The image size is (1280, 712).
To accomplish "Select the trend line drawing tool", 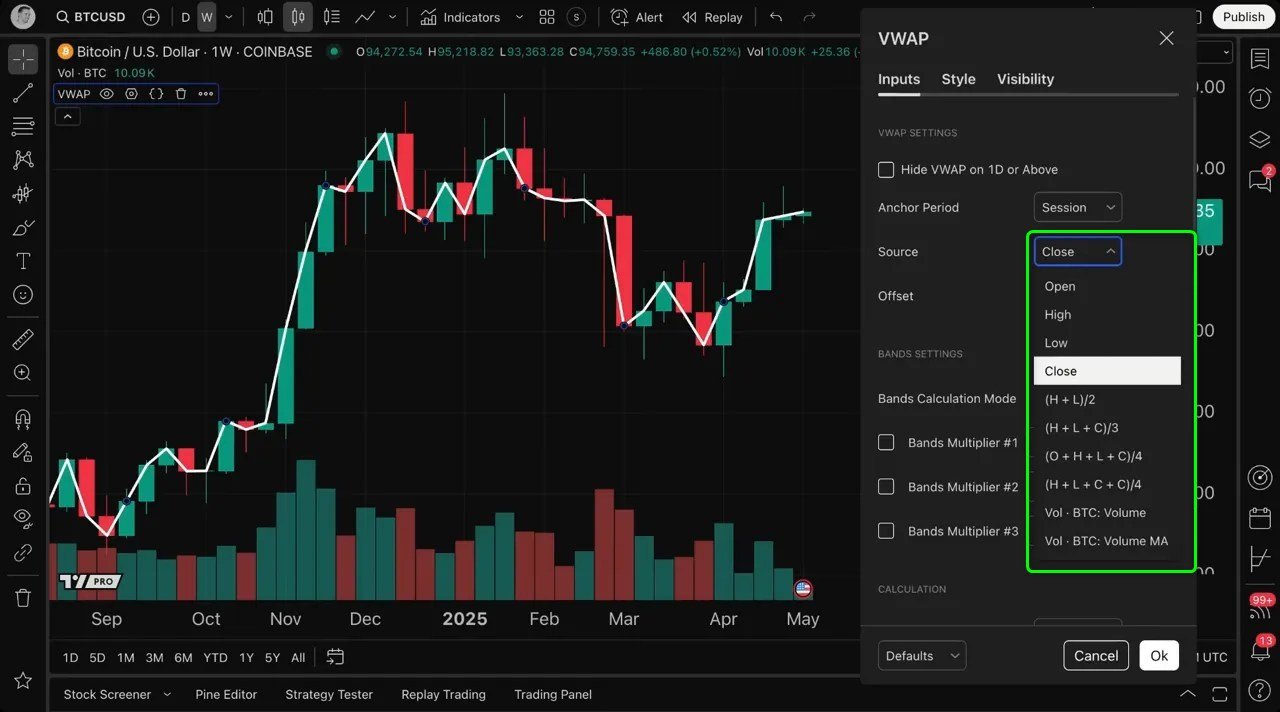I will click(23, 93).
